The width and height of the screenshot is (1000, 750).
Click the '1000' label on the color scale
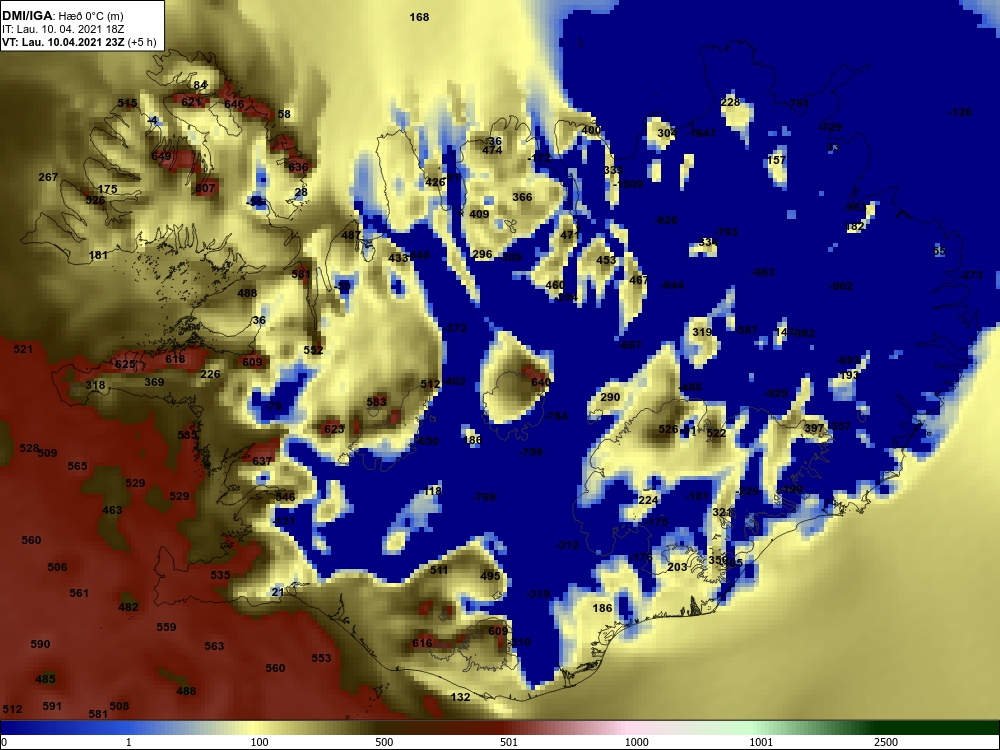636,742
